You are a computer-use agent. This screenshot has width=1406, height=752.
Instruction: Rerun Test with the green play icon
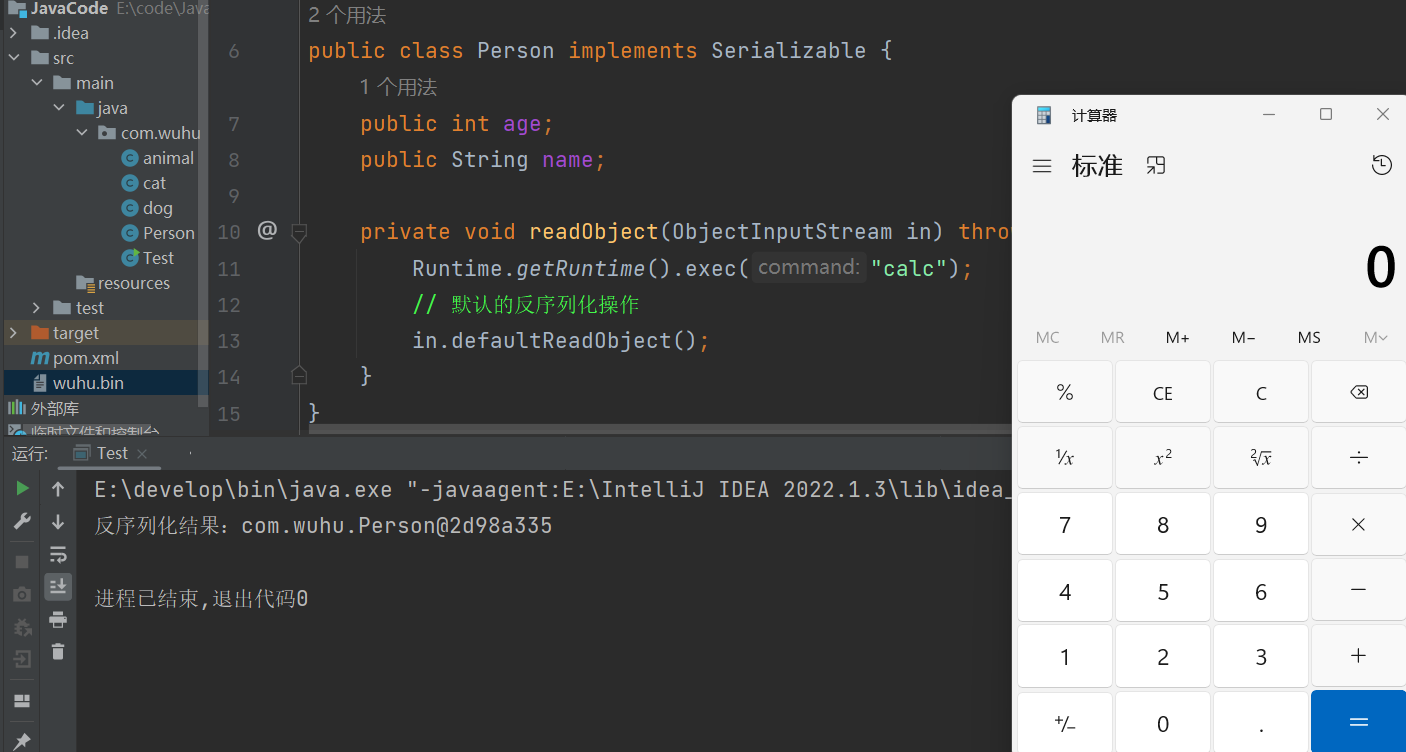pyautogui.click(x=22, y=489)
